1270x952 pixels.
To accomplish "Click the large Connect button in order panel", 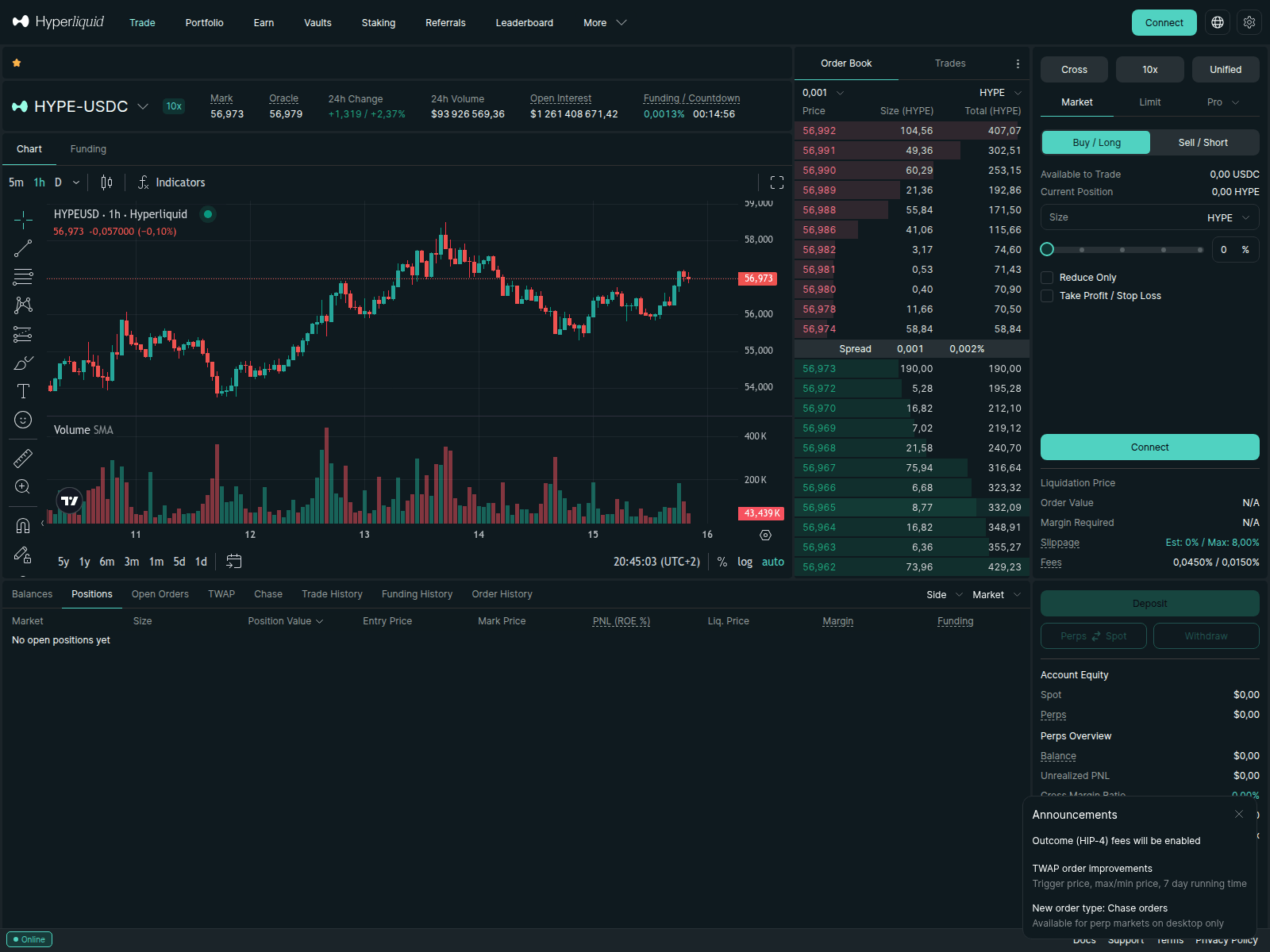I will (1150, 447).
